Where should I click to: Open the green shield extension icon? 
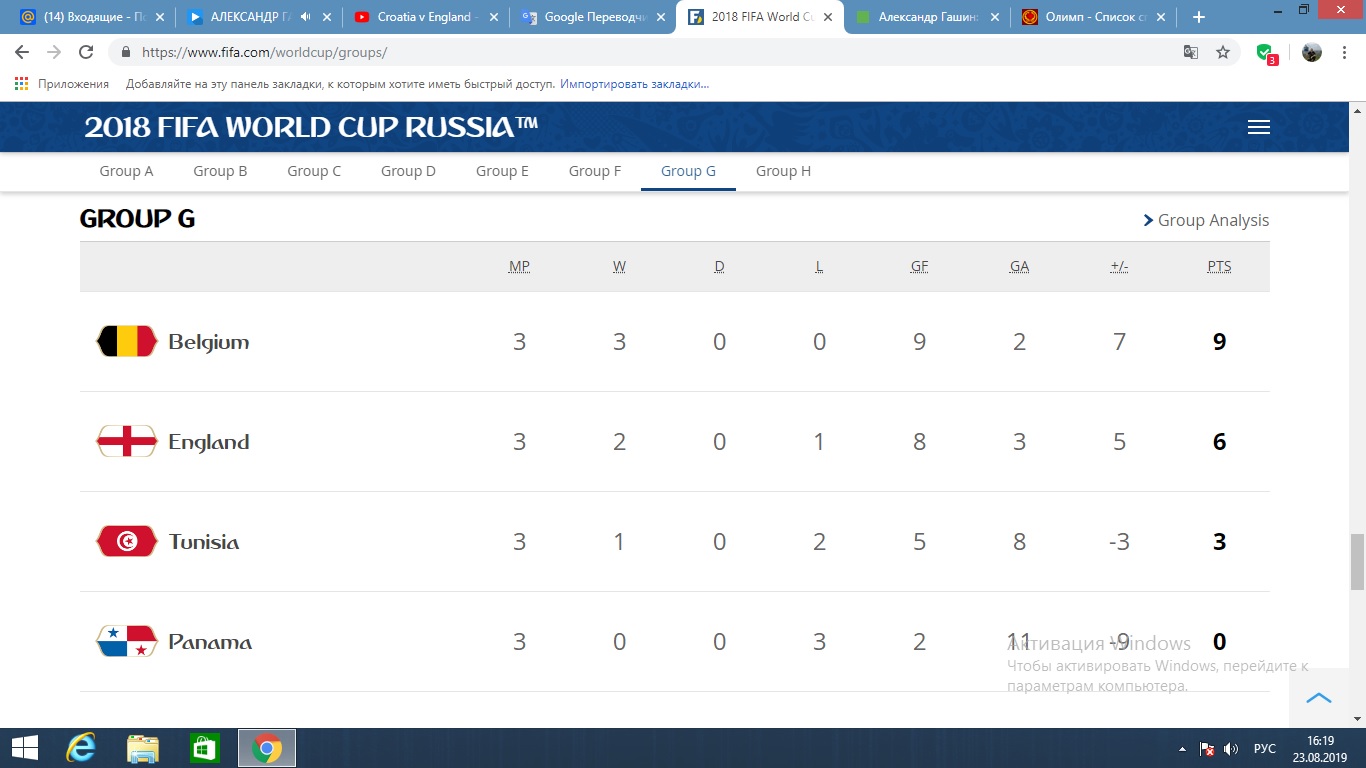[1266, 53]
